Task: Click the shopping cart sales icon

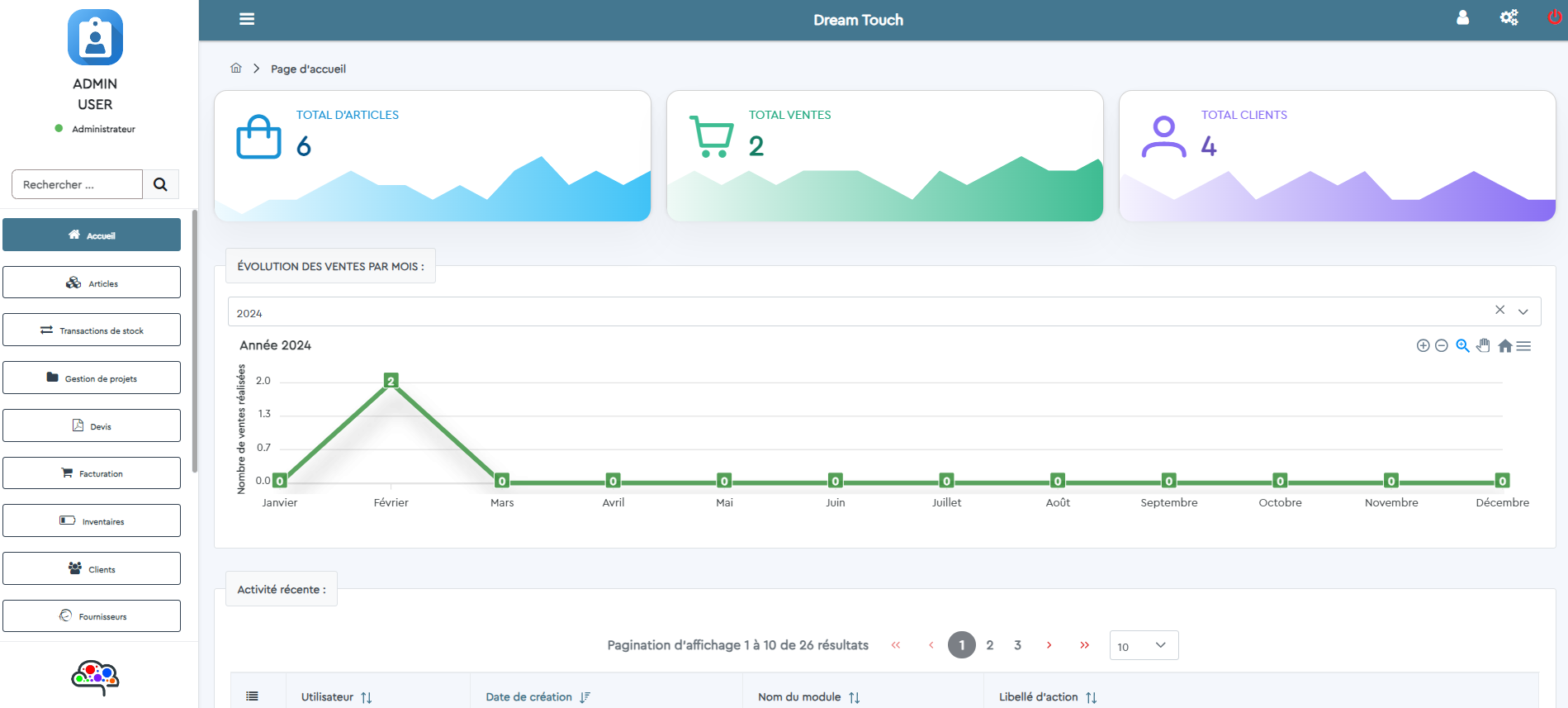Action: (x=711, y=136)
